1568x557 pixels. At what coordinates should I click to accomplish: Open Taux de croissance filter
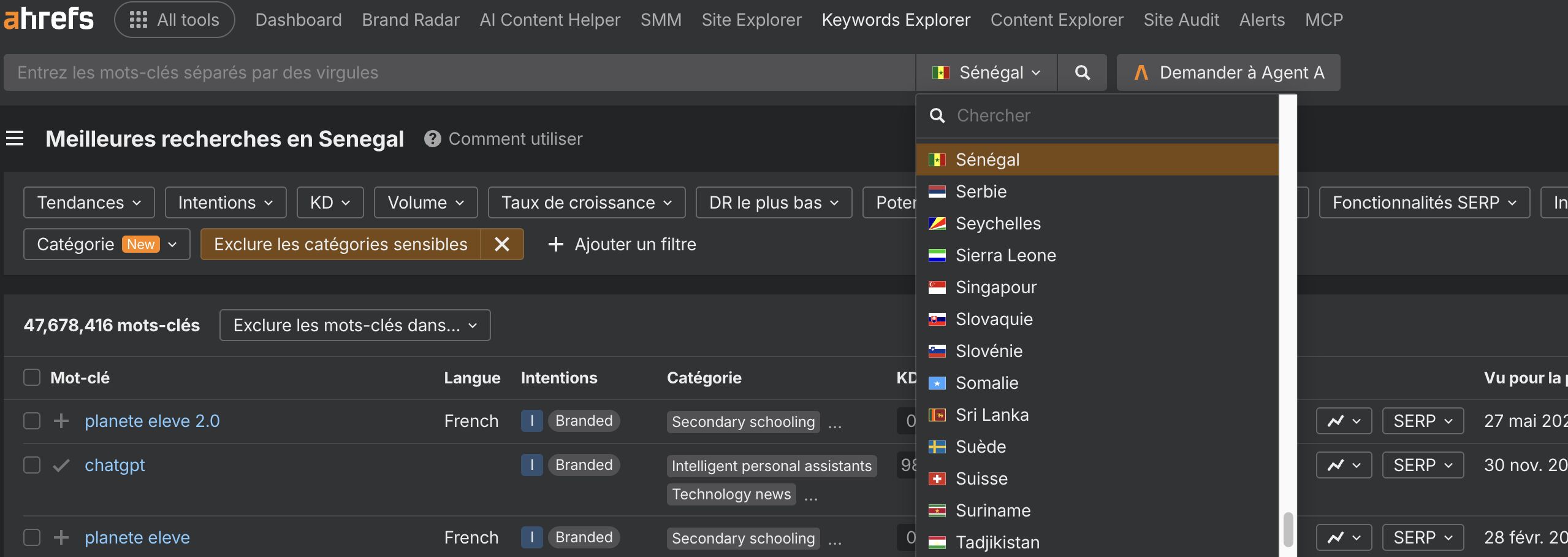pyautogui.click(x=587, y=202)
